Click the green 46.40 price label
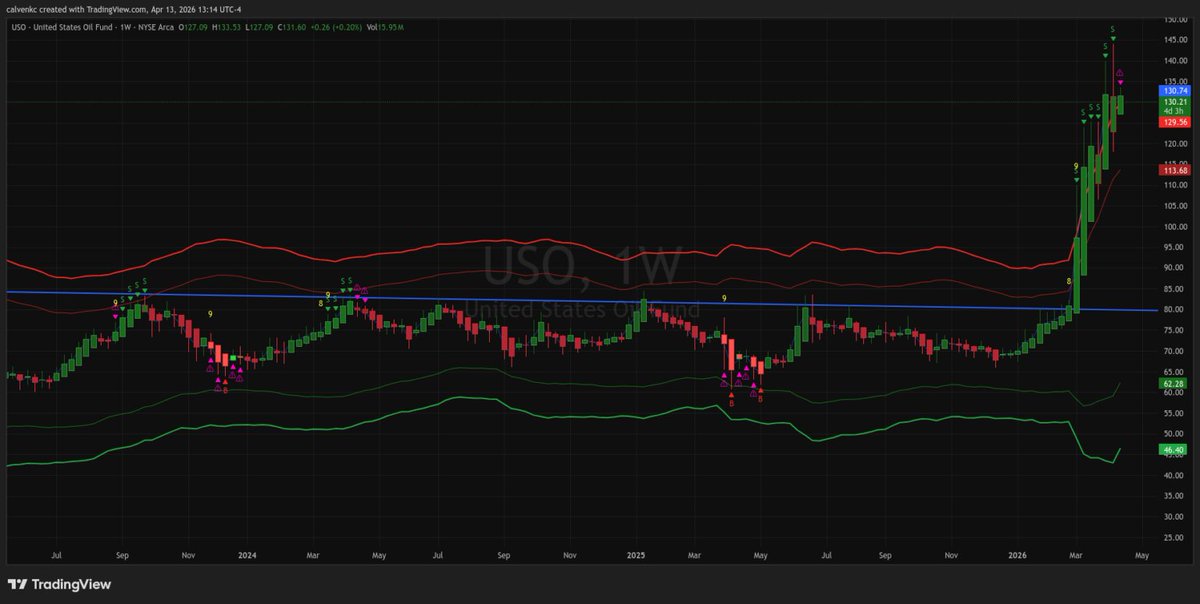The image size is (1200, 604). (1172, 450)
